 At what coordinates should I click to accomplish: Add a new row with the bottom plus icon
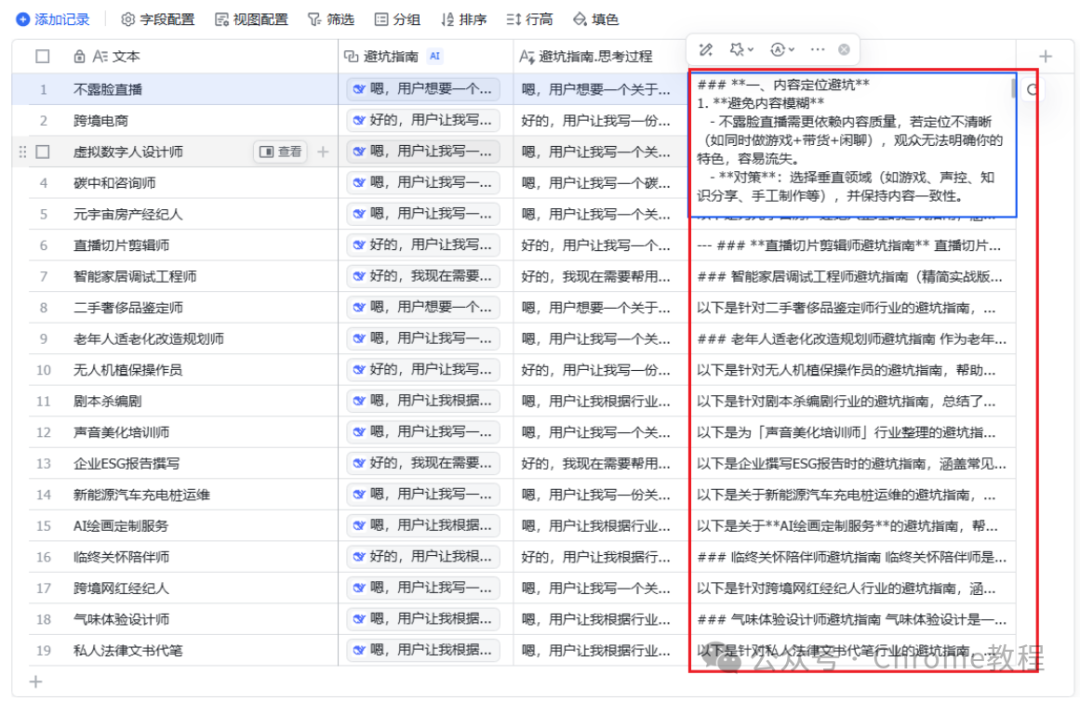click(36, 682)
